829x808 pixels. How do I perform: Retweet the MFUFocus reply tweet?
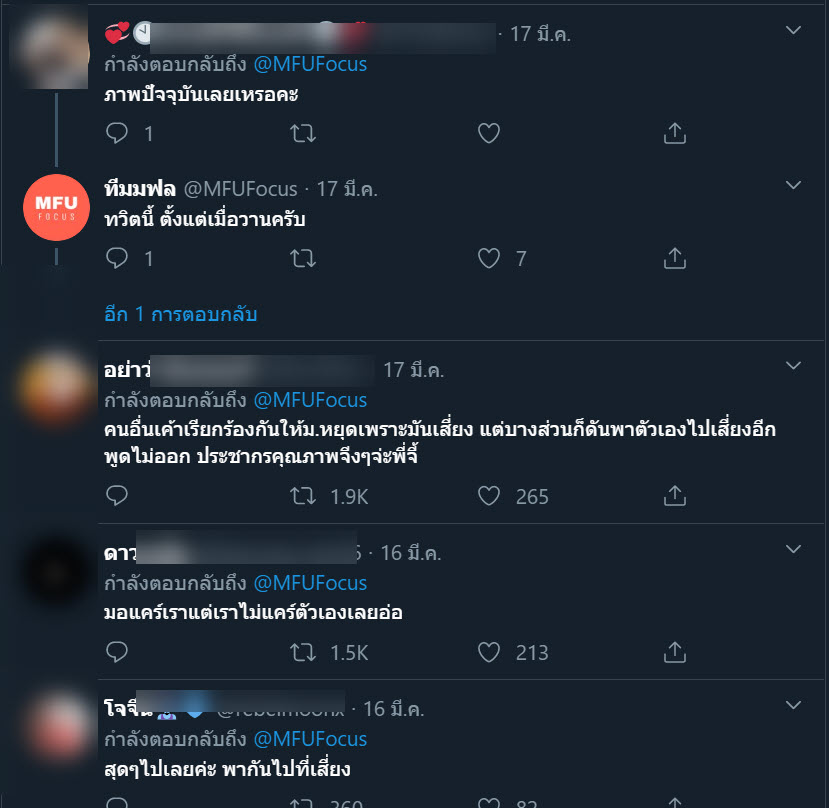coord(303,258)
